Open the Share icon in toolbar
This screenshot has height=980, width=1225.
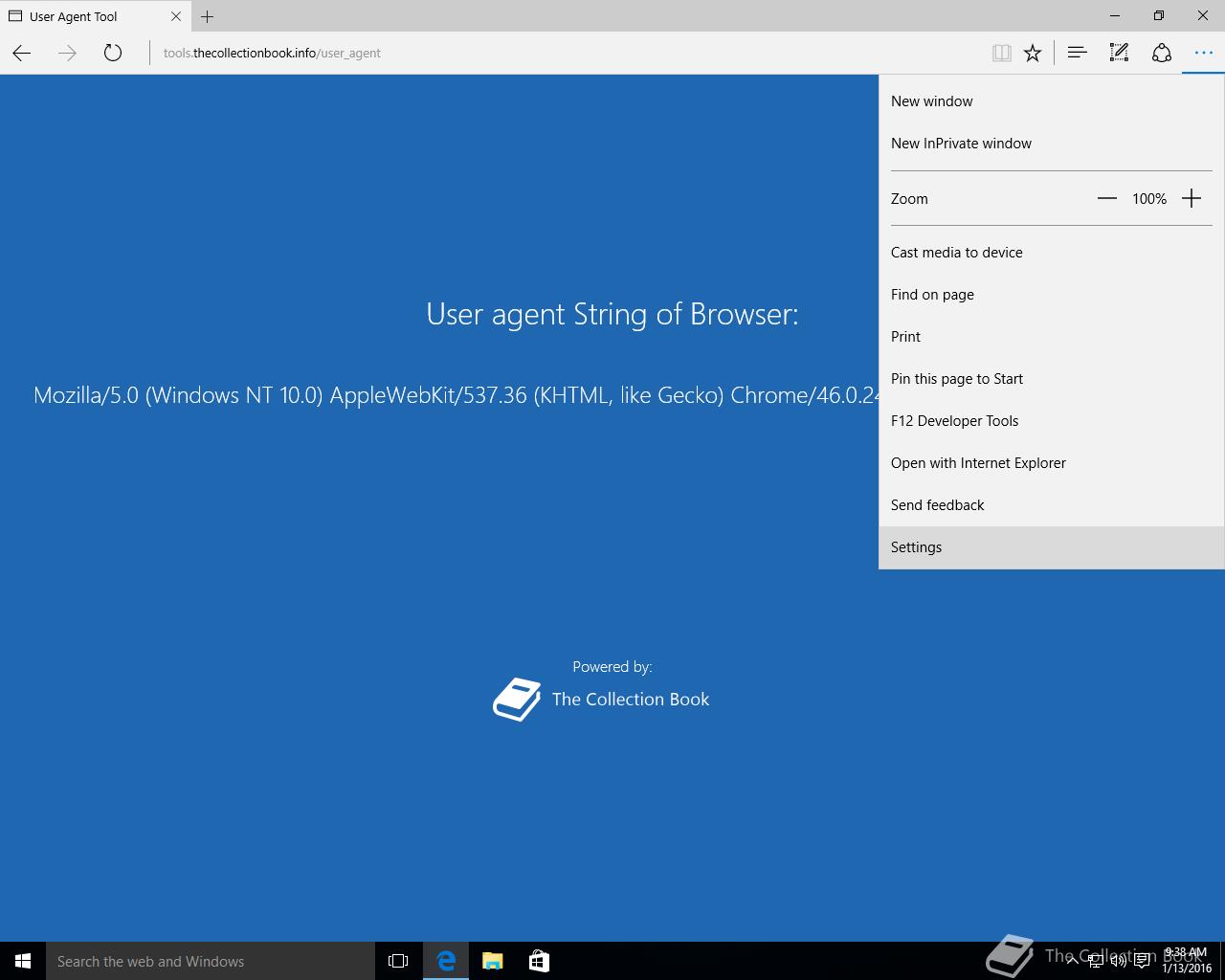(x=1161, y=54)
